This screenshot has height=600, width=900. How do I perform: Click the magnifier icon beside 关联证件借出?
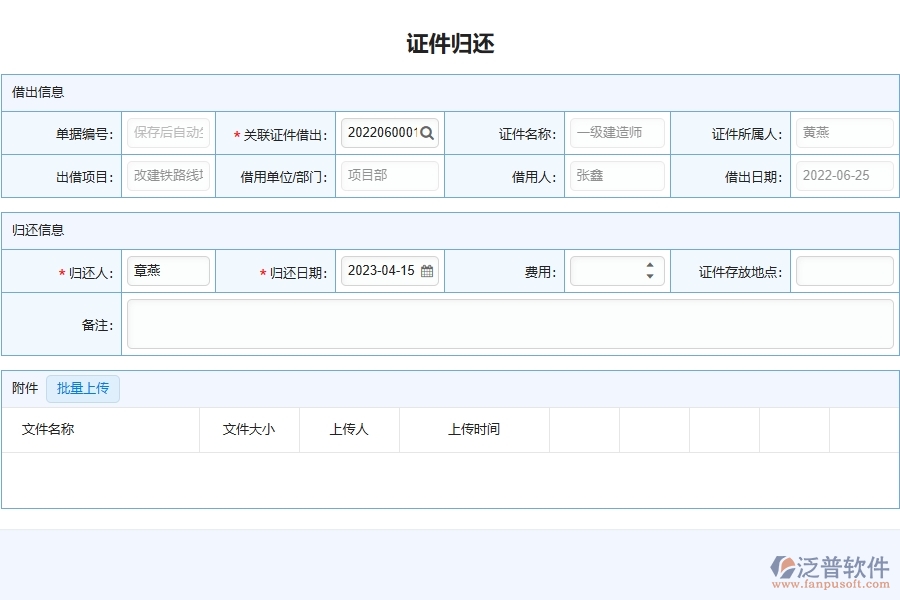[428, 132]
